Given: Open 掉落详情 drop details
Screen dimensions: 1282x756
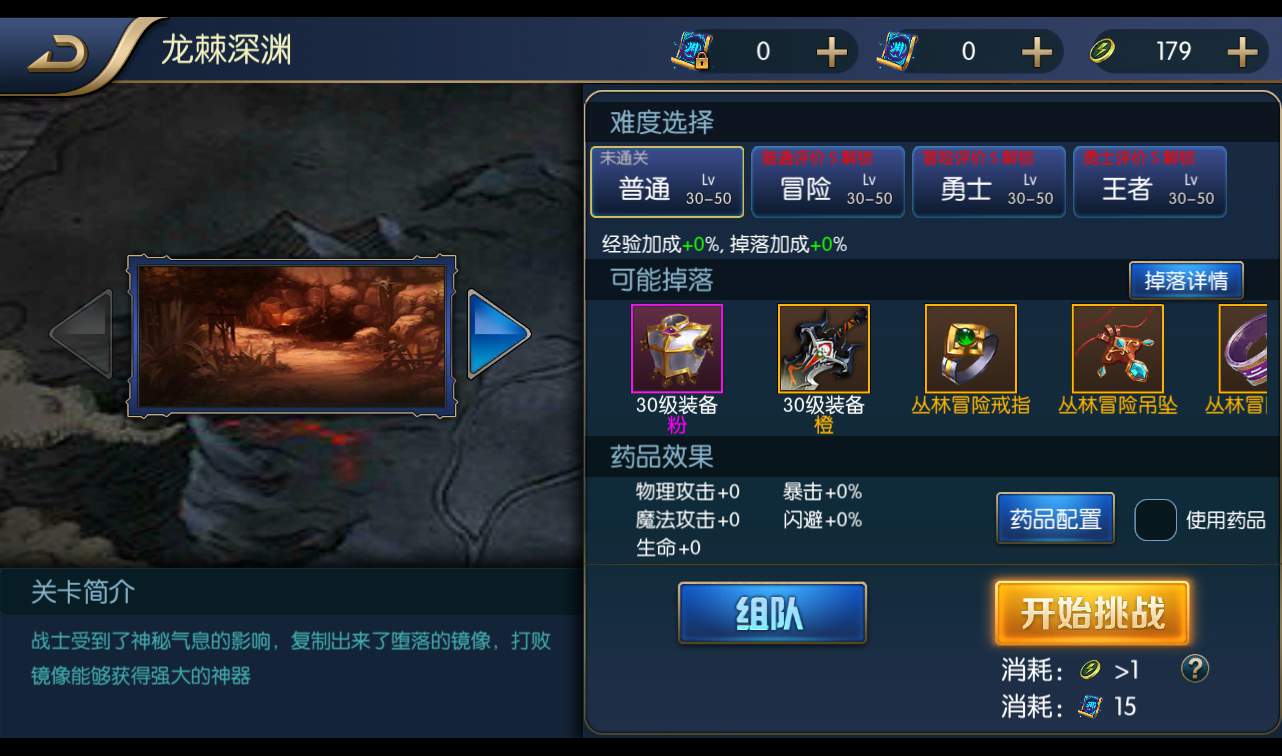Looking at the screenshot, I should pos(1186,281).
